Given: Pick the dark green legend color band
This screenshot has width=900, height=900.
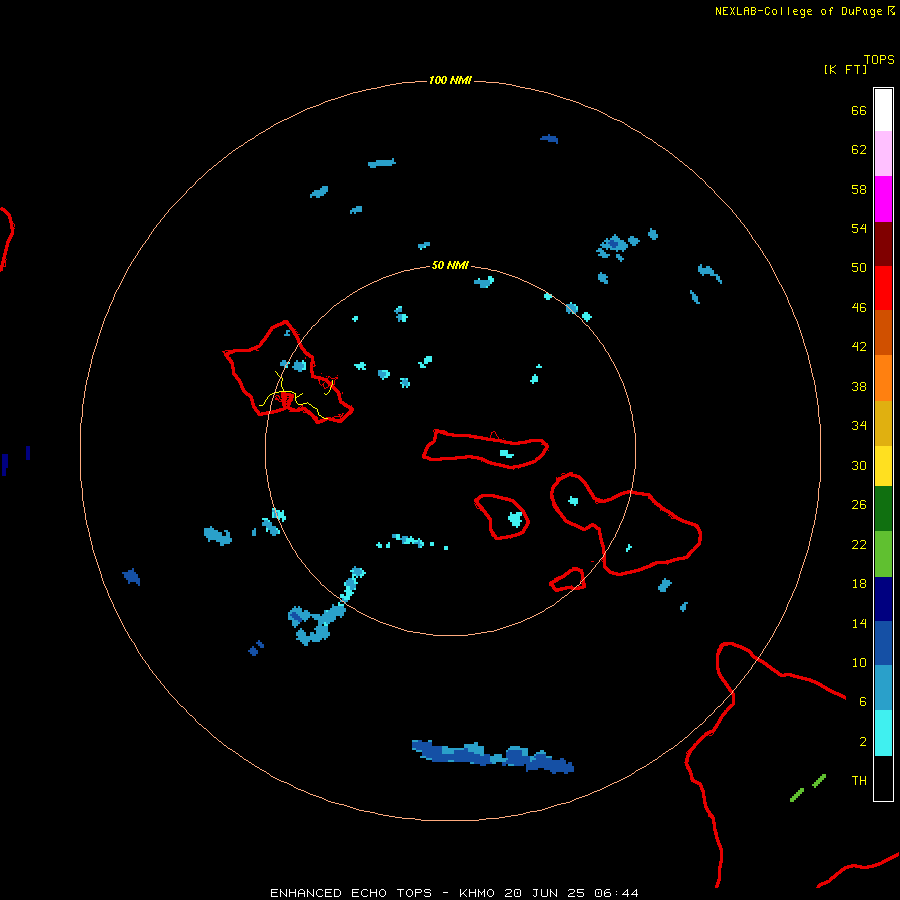Looking at the screenshot, I should coord(883,509).
